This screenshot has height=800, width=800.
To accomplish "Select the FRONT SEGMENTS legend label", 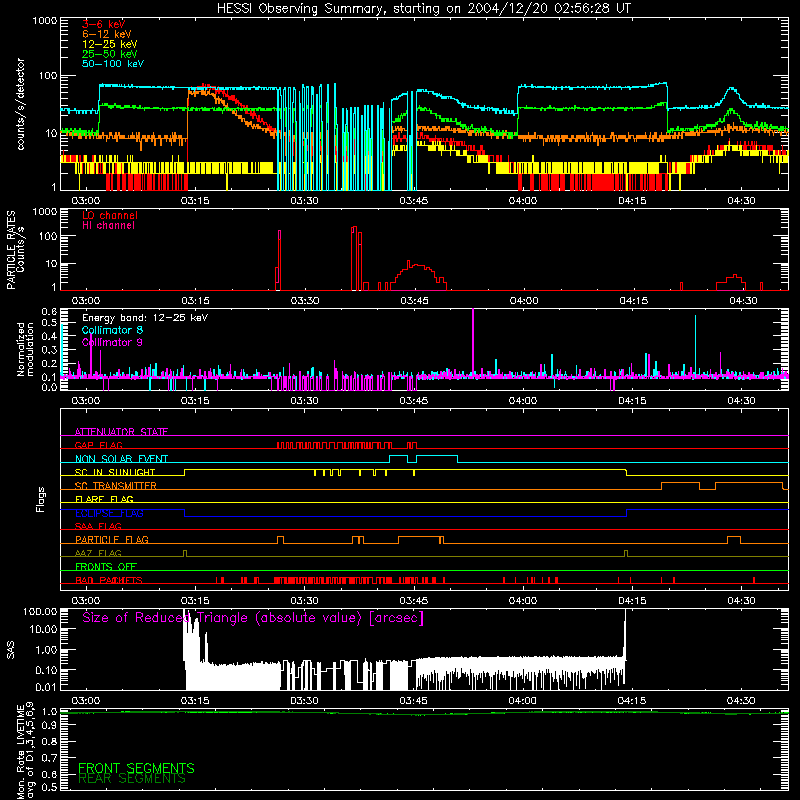I will coord(136,768).
